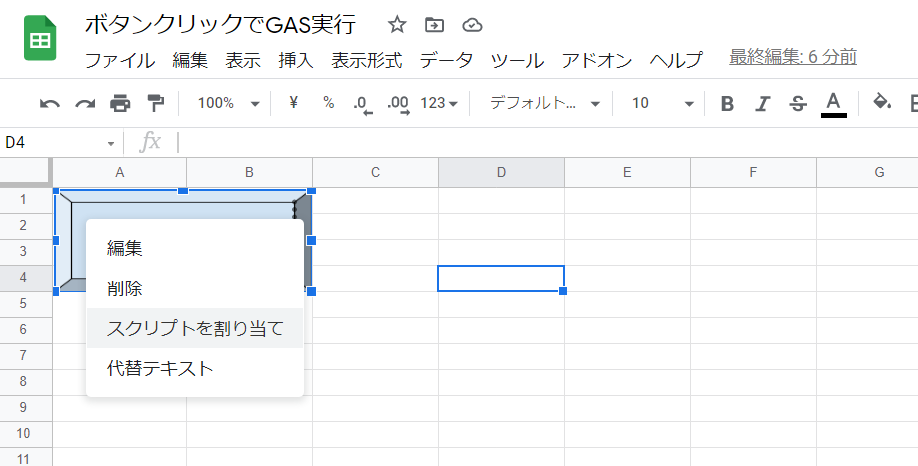This screenshot has width=918, height=466.
Task: Open the 表示形式 menu
Action: pyautogui.click(x=366, y=60)
